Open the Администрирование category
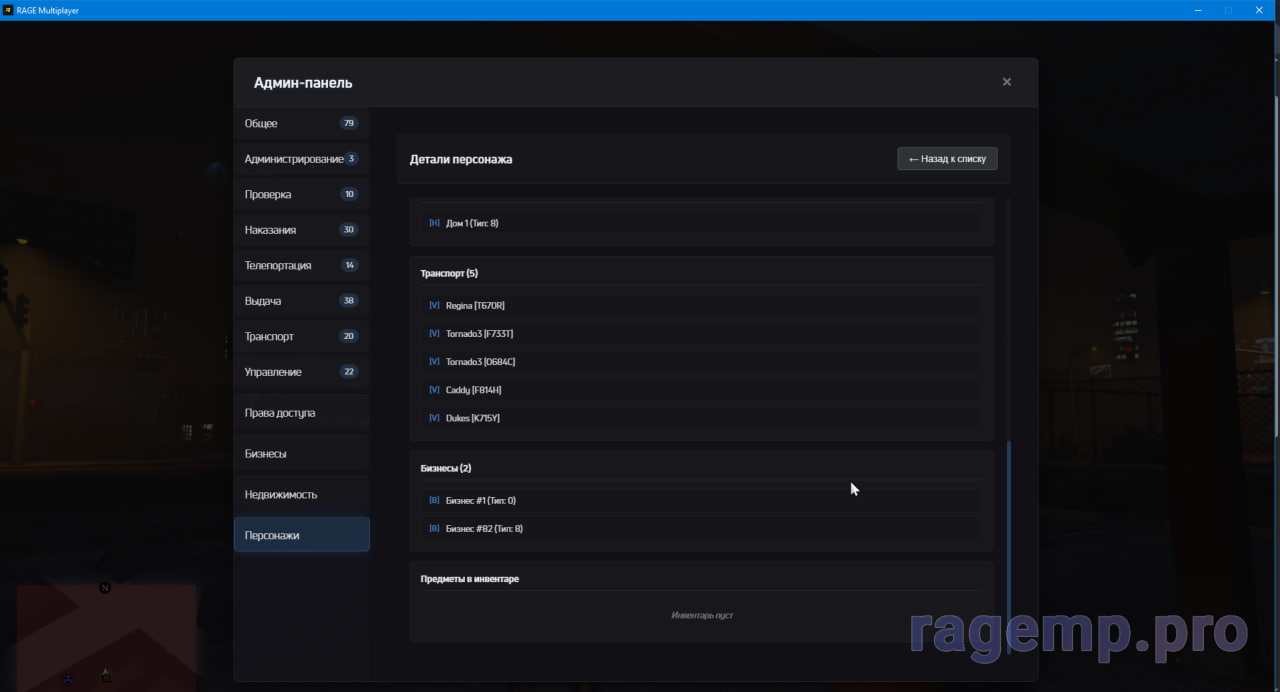This screenshot has height=692, width=1280. [301, 159]
